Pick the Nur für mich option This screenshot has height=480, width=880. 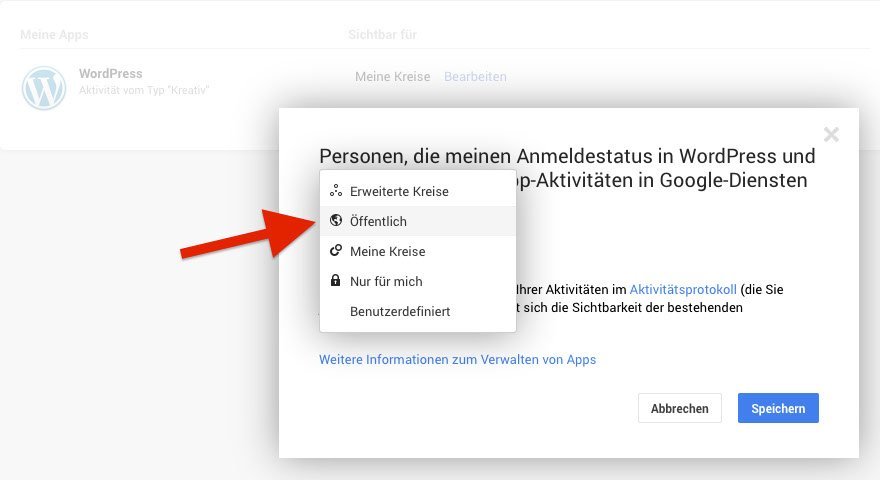[x=418, y=281]
